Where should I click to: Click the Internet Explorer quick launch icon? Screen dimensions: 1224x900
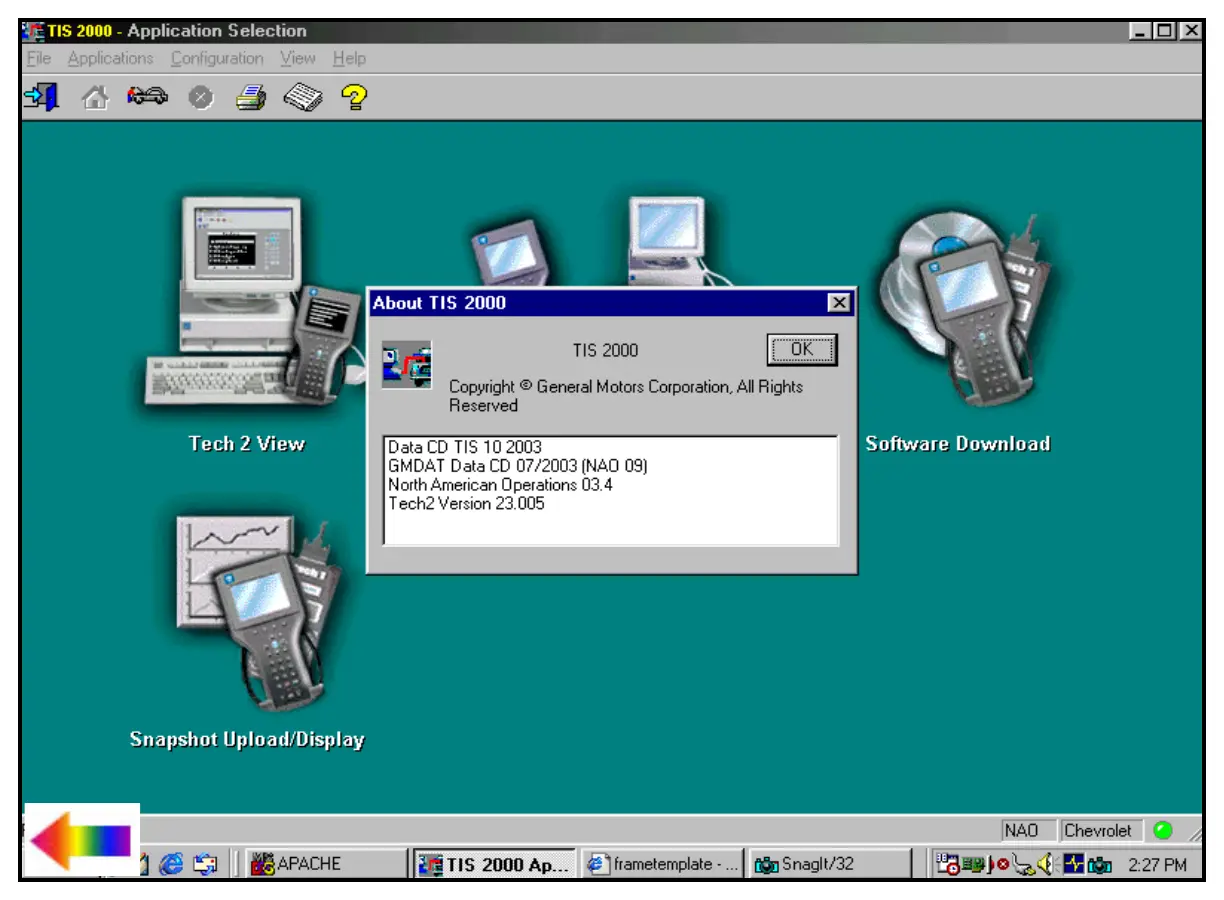coord(171,864)
